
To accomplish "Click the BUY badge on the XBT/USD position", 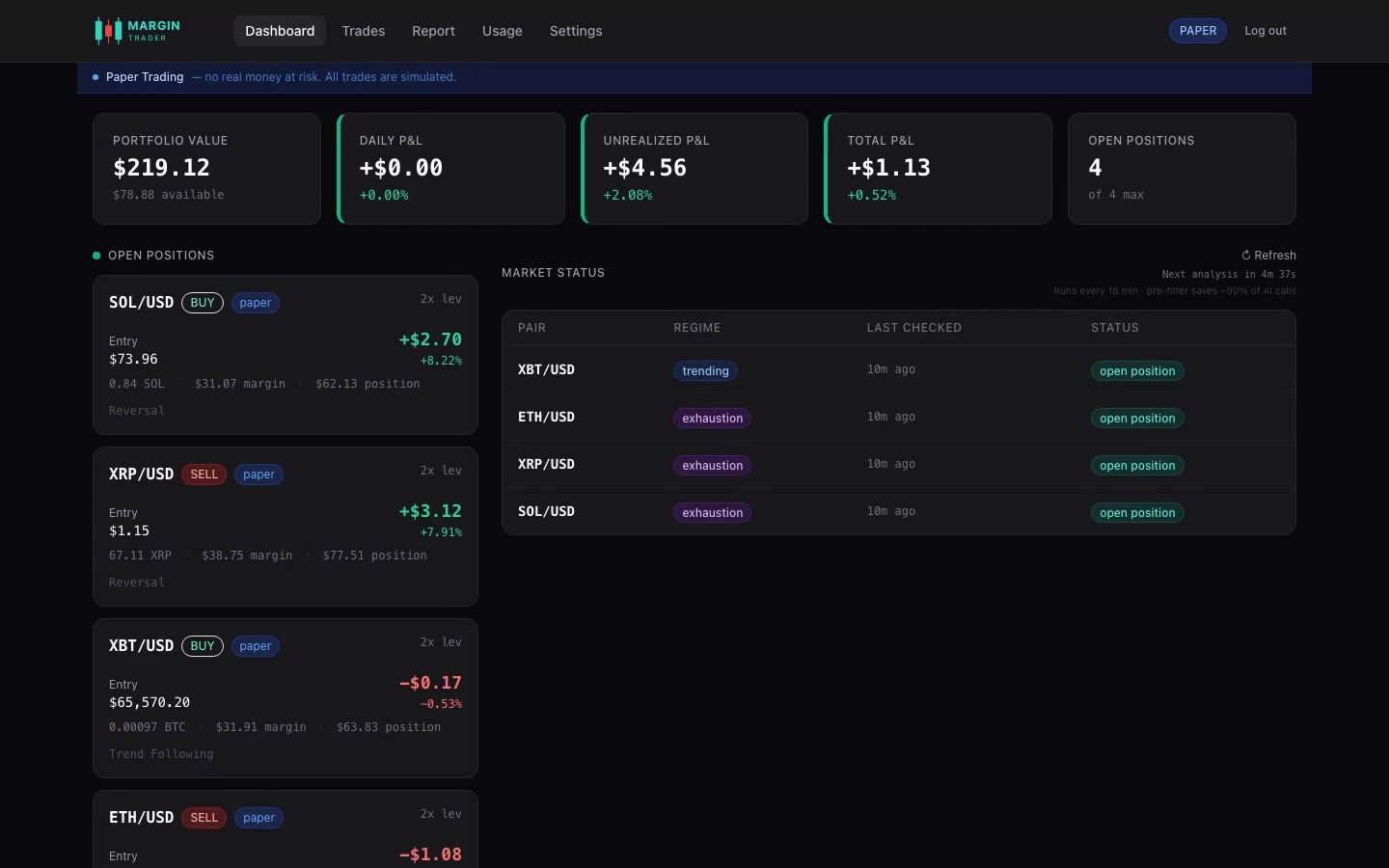I will coord(203,646).
